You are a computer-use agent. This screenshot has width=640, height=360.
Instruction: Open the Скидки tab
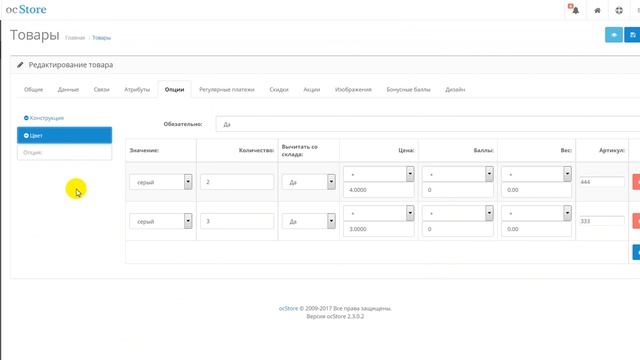pyautogui.click(x=279, y=89)
